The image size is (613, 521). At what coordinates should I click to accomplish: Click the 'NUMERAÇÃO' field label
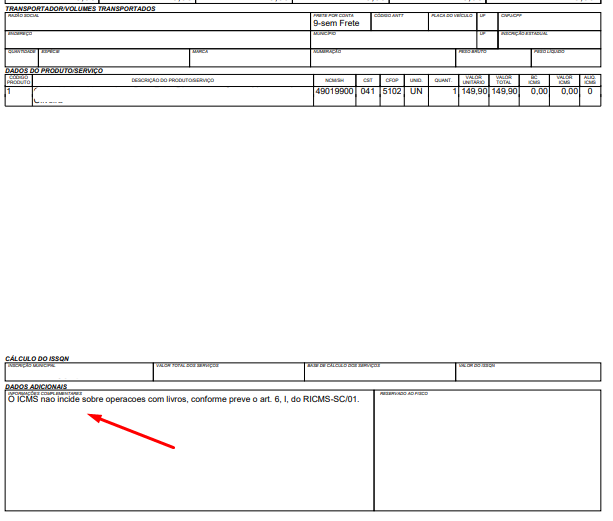pyautogui.click(x=327, y=52)
